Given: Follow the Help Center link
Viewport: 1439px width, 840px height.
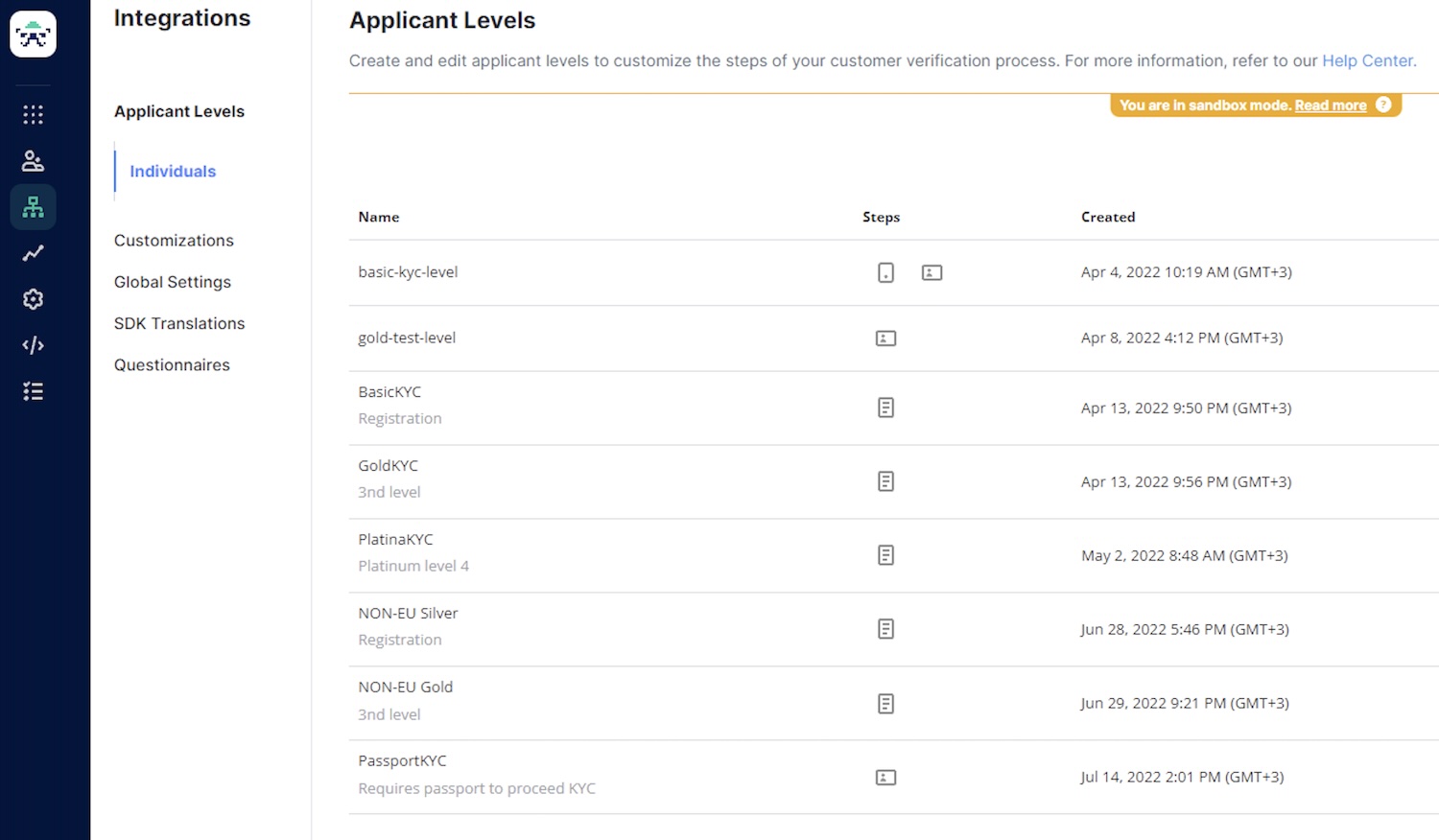Looking at the screenshot, I should point(1367,60).
